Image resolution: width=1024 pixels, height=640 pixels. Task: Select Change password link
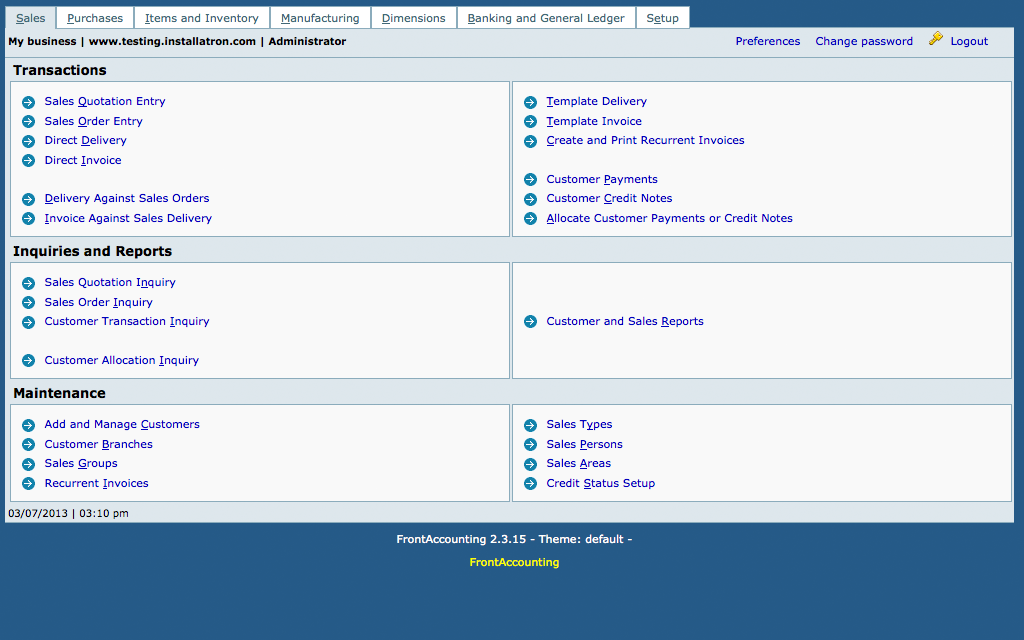pos(863,41)
